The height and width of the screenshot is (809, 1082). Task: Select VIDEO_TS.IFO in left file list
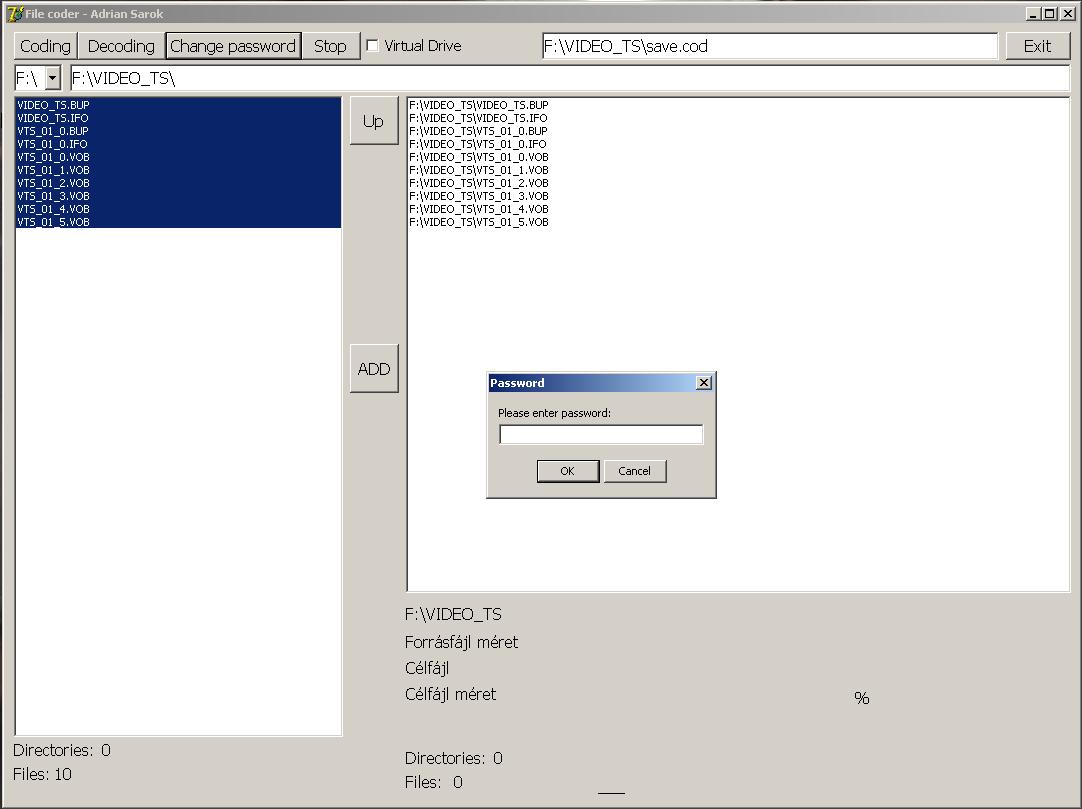point(178,118)
